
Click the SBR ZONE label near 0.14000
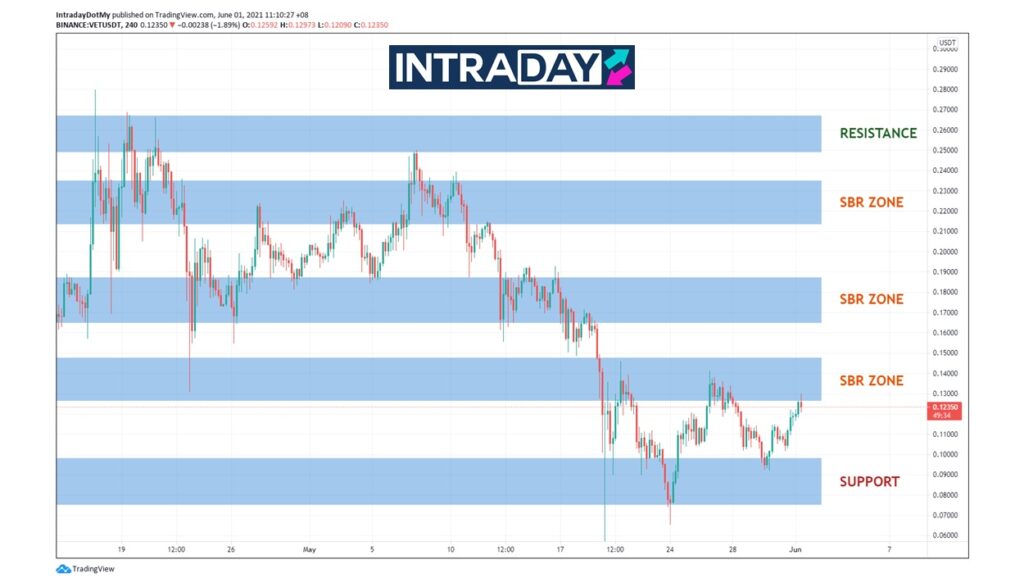(x=871, y=380)
